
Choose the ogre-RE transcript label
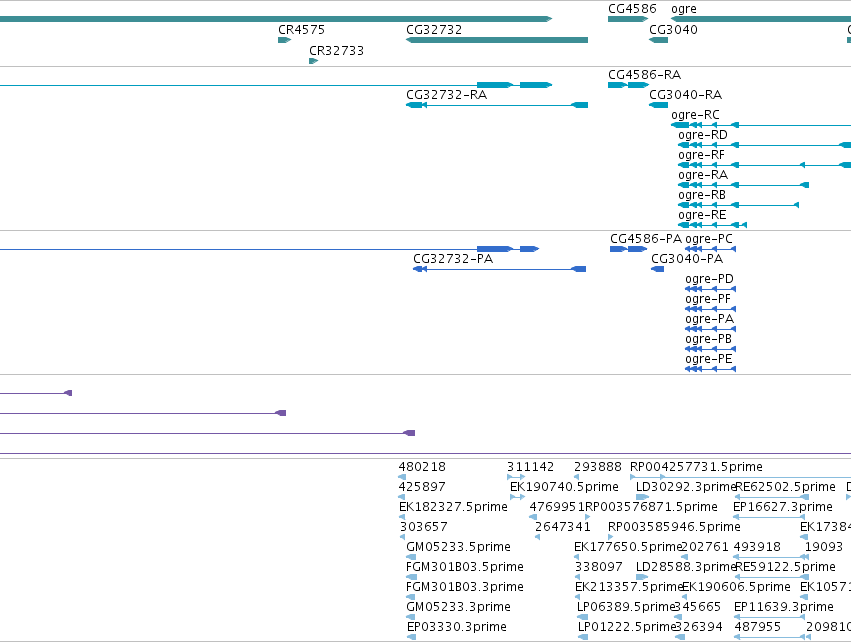point(702,215)
